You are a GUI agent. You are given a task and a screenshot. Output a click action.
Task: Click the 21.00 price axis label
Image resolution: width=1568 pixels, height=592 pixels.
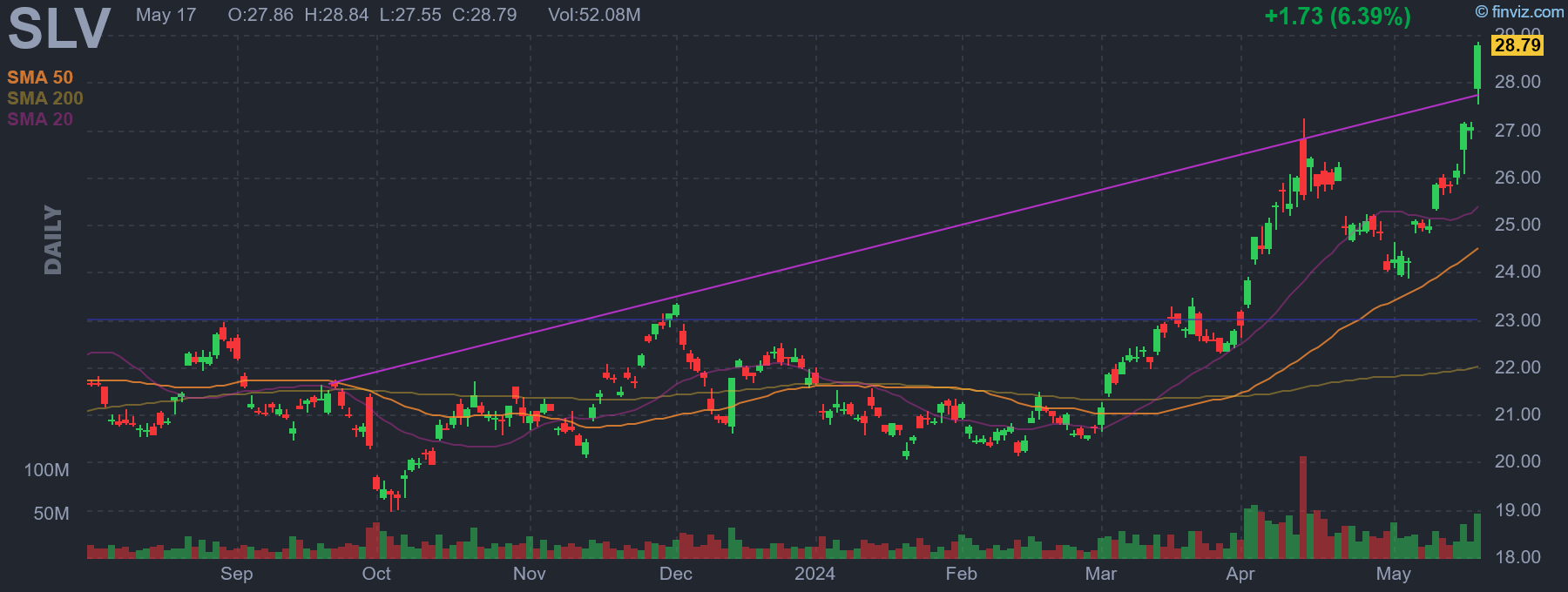(x=1517, y=414)
